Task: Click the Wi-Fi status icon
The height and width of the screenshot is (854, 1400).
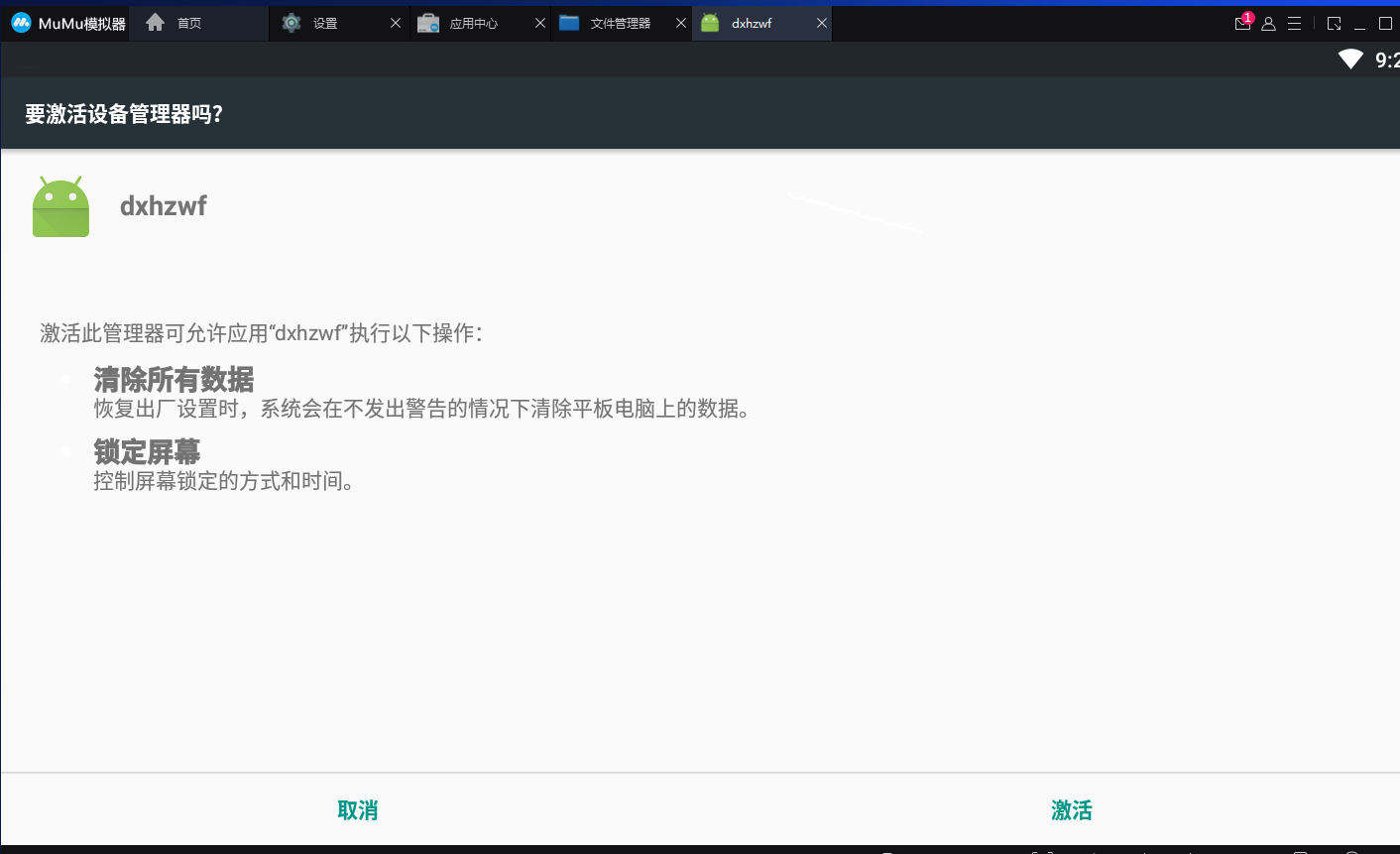Action: point(1350,60)
